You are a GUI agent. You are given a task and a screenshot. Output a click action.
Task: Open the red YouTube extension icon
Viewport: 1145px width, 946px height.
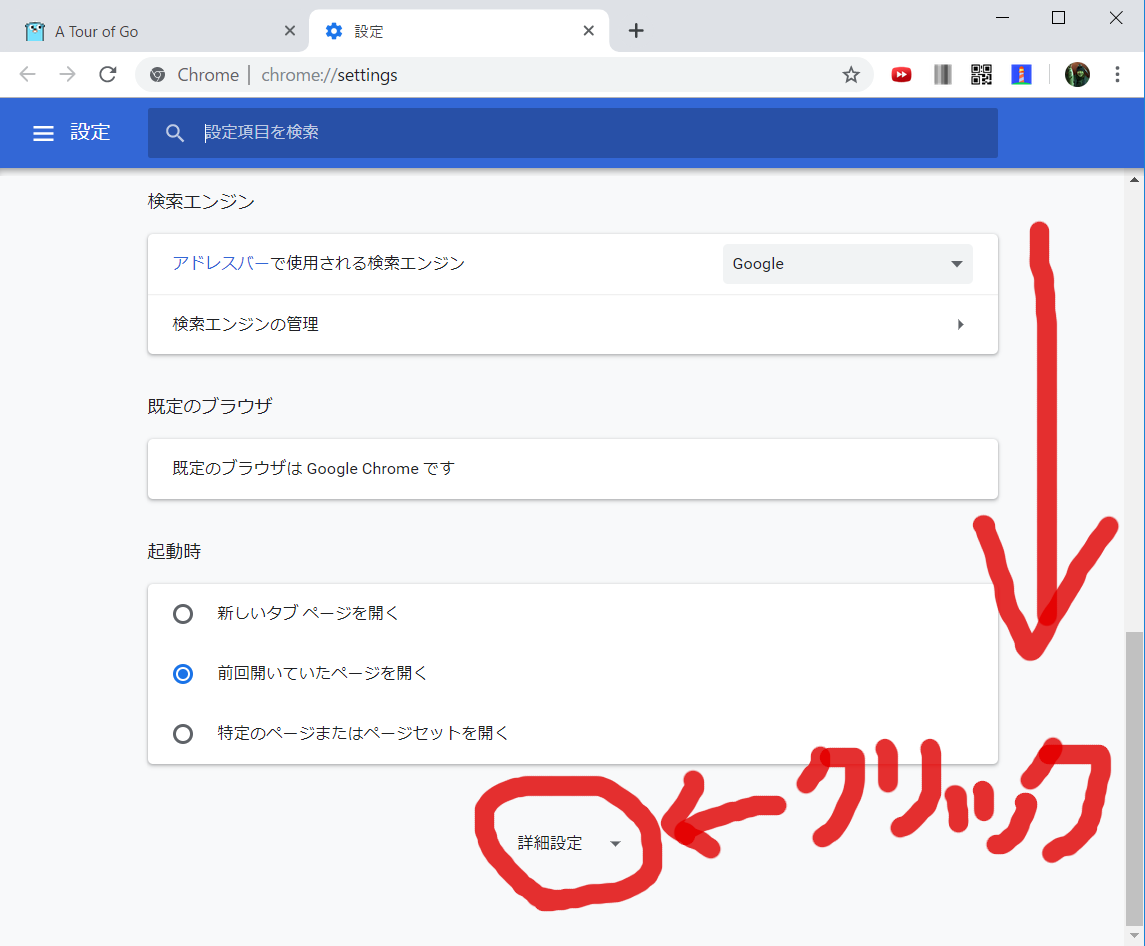point(901,75)
